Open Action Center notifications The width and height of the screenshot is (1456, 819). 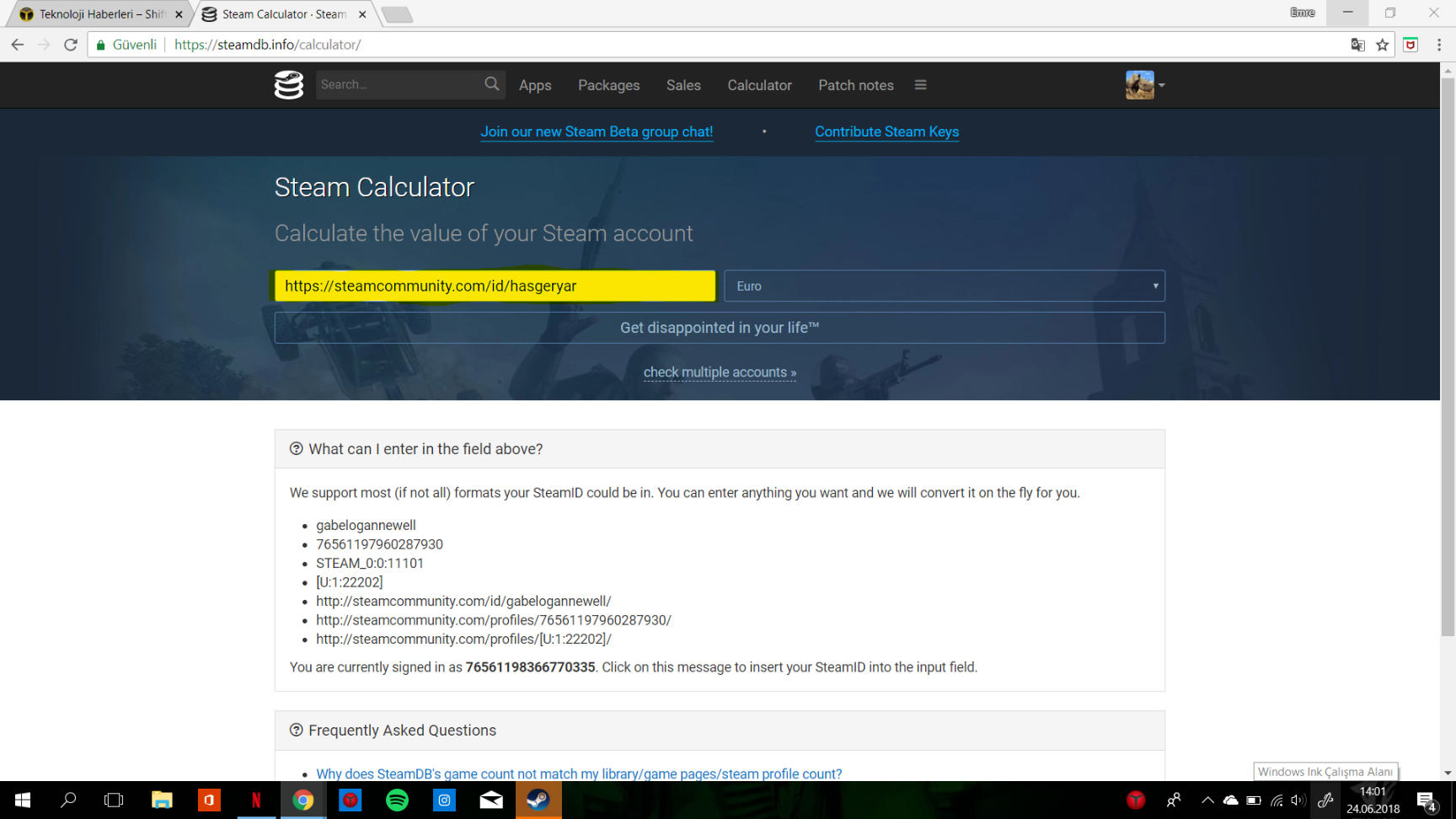click(1427, 800)
